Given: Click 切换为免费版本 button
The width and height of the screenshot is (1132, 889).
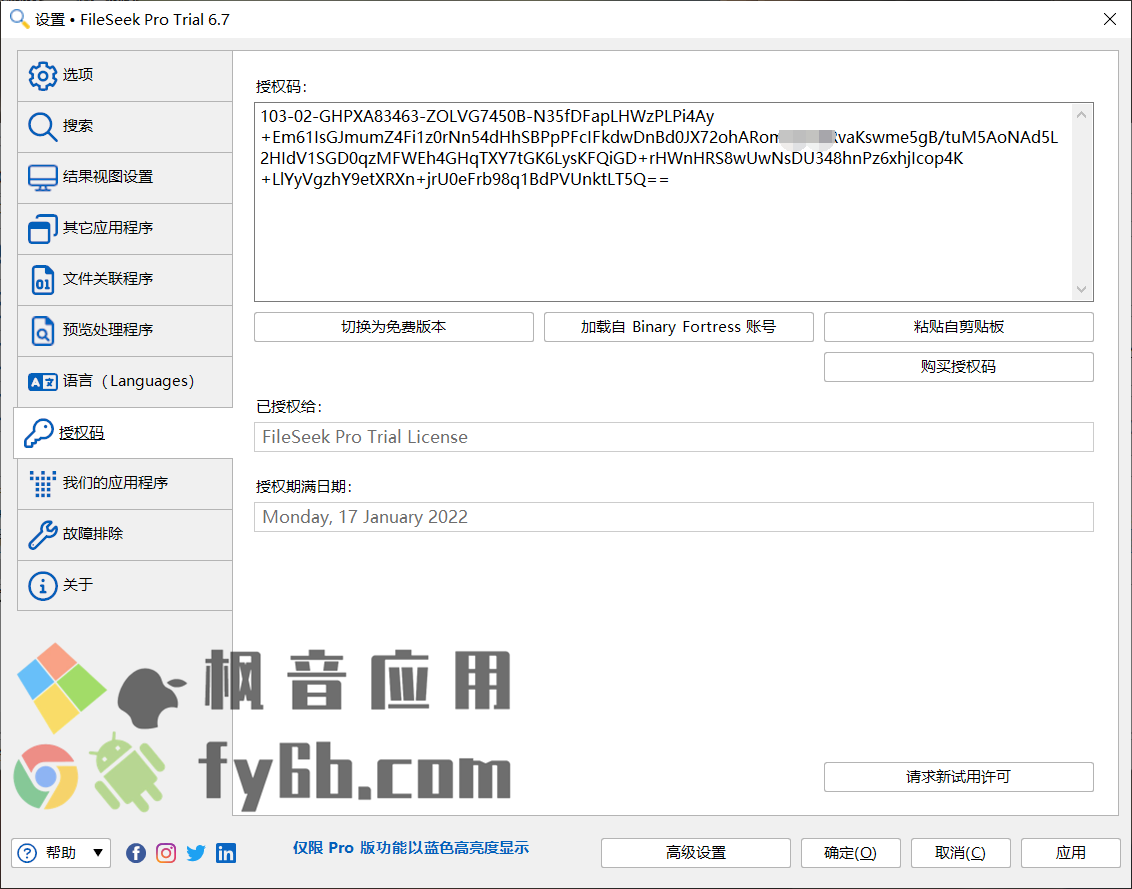Looking at the screenshot, I should [393, 327].
